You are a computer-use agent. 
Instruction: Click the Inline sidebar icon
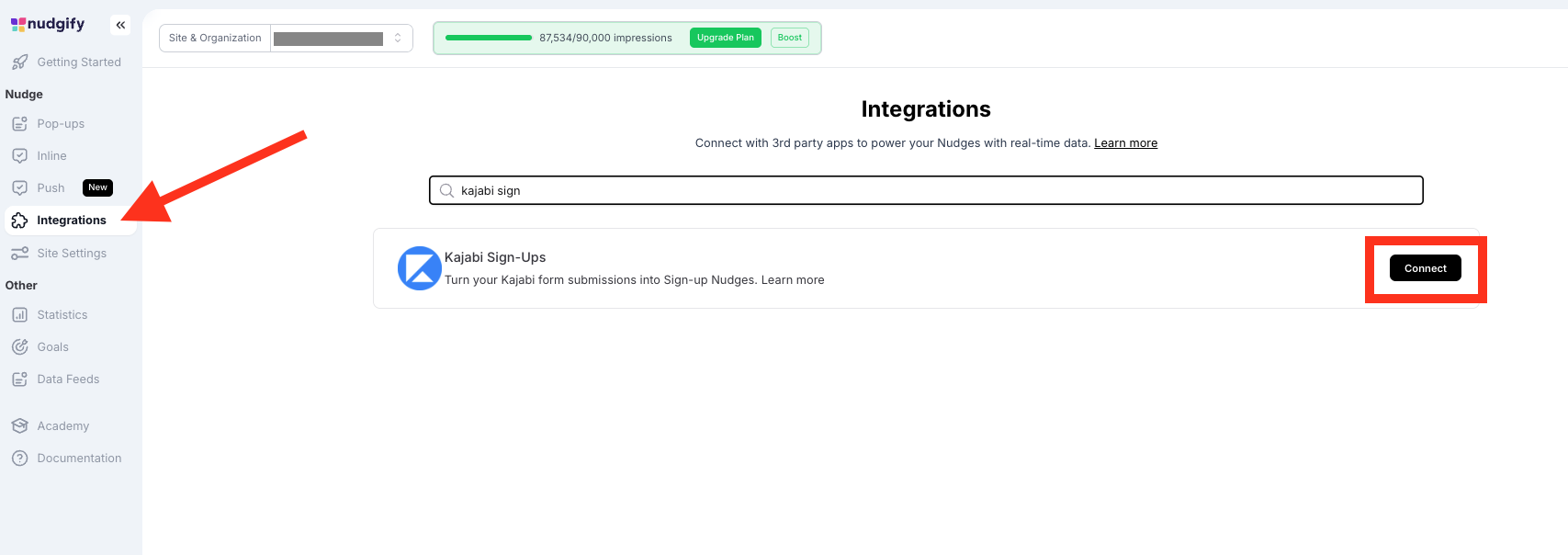click(x=19, y=156)
